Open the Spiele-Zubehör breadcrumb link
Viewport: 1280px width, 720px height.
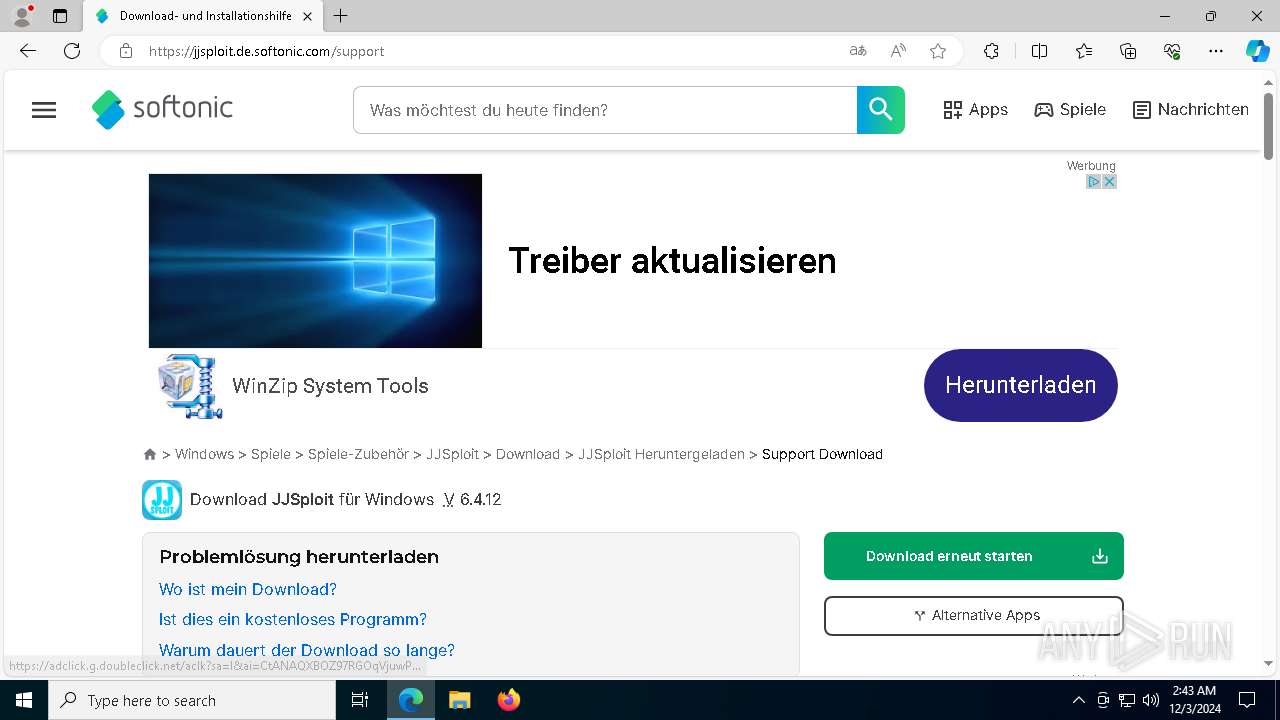(x=358, y=454)
